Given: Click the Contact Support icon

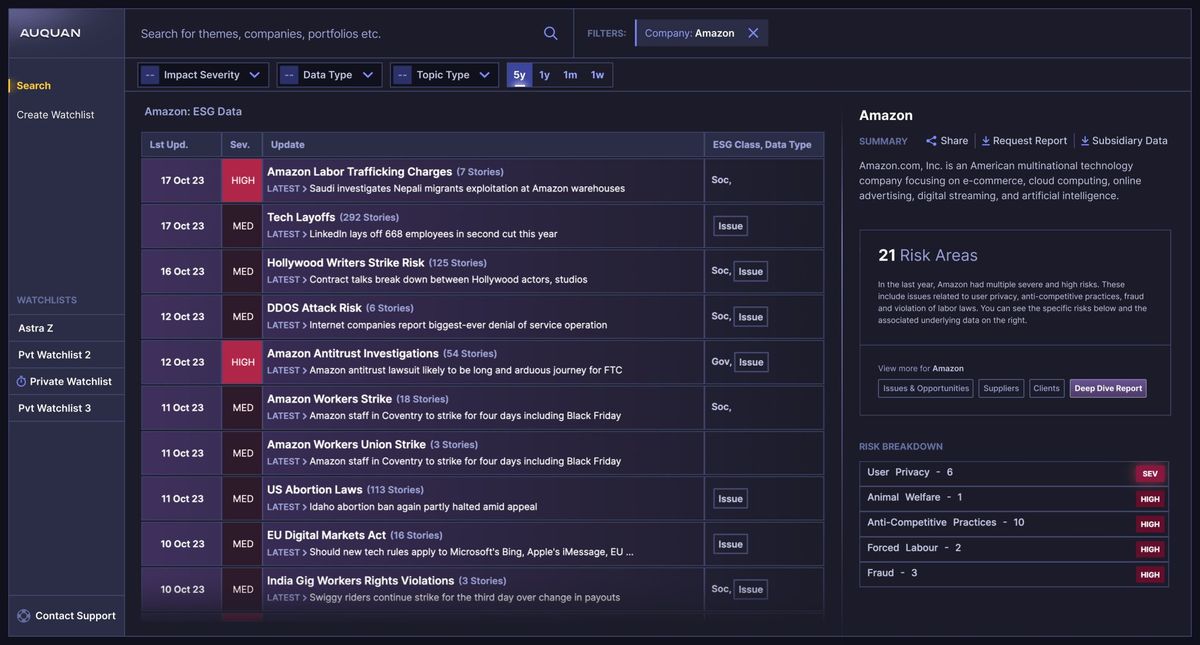Looking at the screenshot, I should pos(24,616).
